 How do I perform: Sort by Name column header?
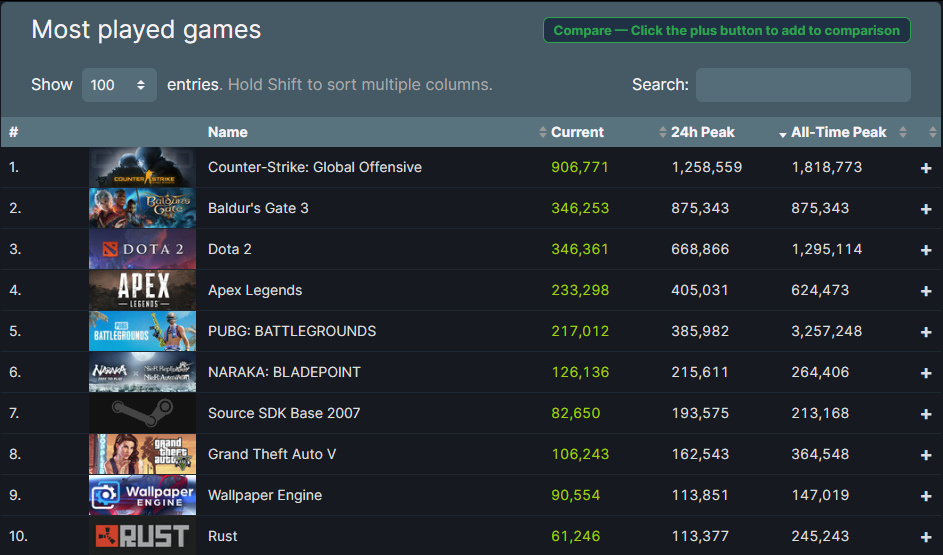click(227, 132)
